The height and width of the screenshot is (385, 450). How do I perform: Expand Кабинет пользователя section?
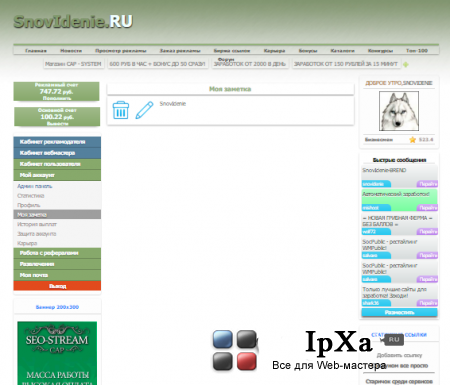57,164
